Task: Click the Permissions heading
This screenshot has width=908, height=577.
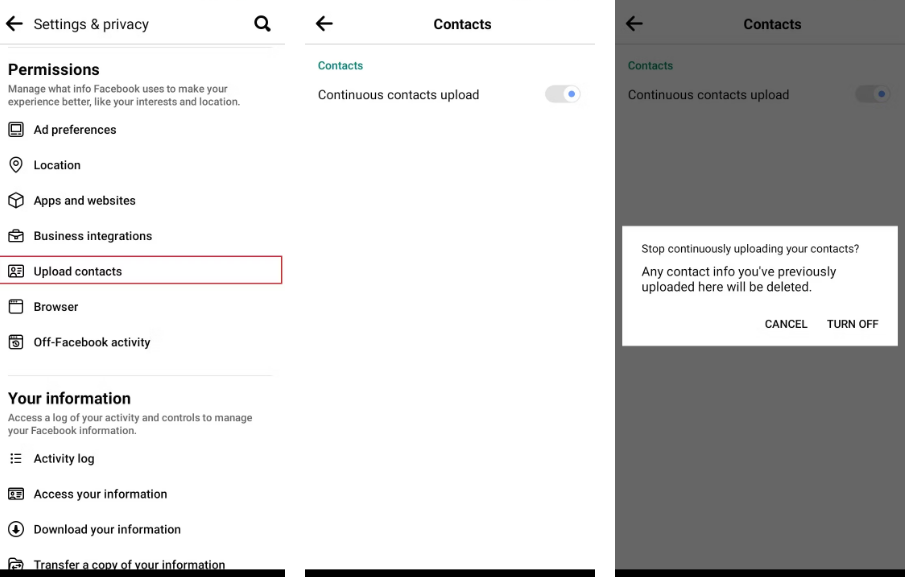Action: pos(54,70)
